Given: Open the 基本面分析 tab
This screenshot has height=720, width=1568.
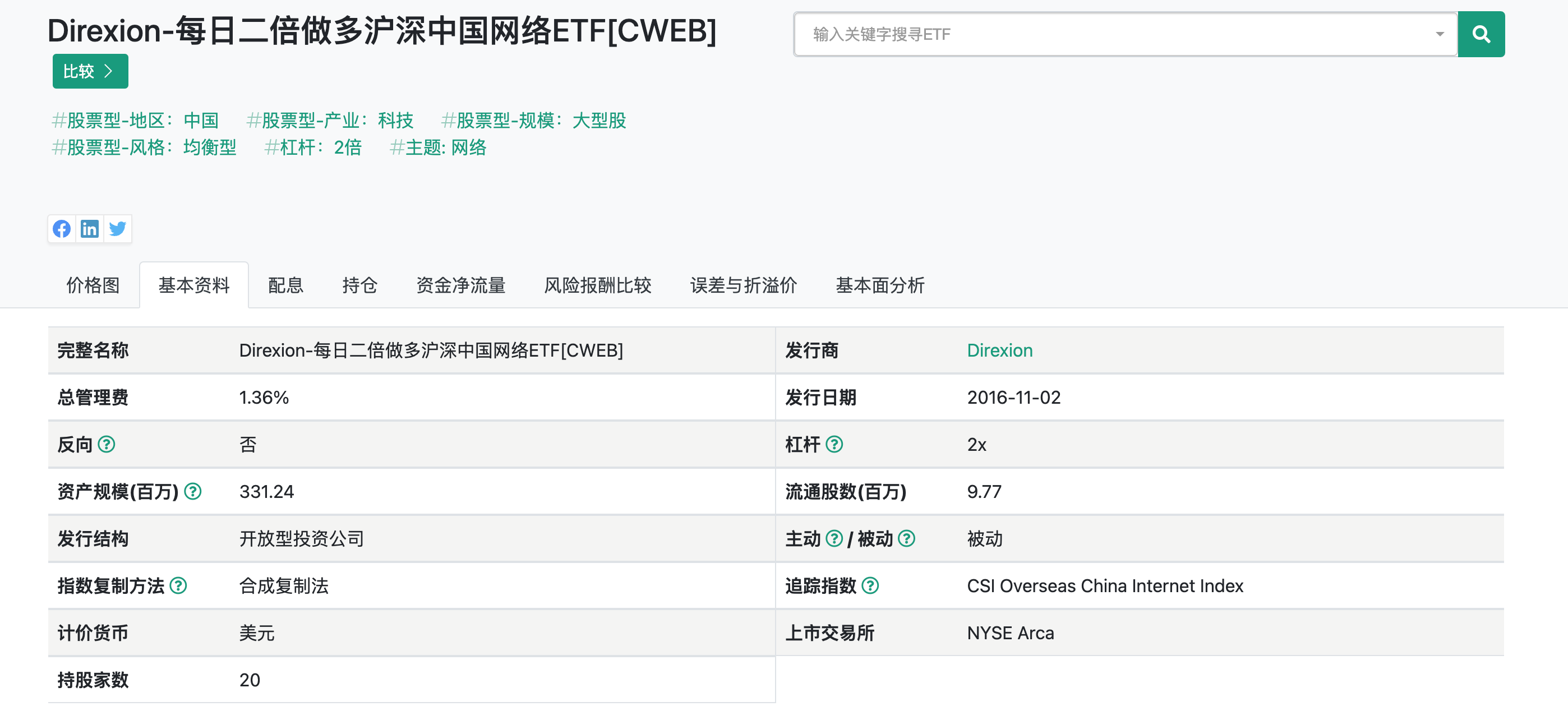Looking at the screenshot, I should pos(880,285).
